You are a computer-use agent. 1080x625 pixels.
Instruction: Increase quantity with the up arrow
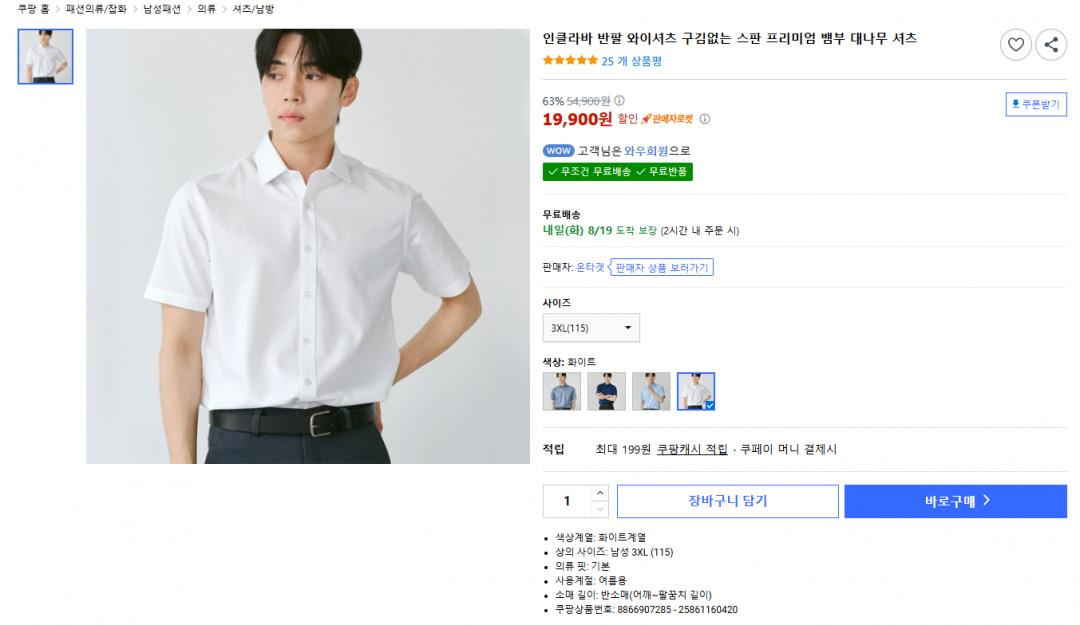point(599,493)
